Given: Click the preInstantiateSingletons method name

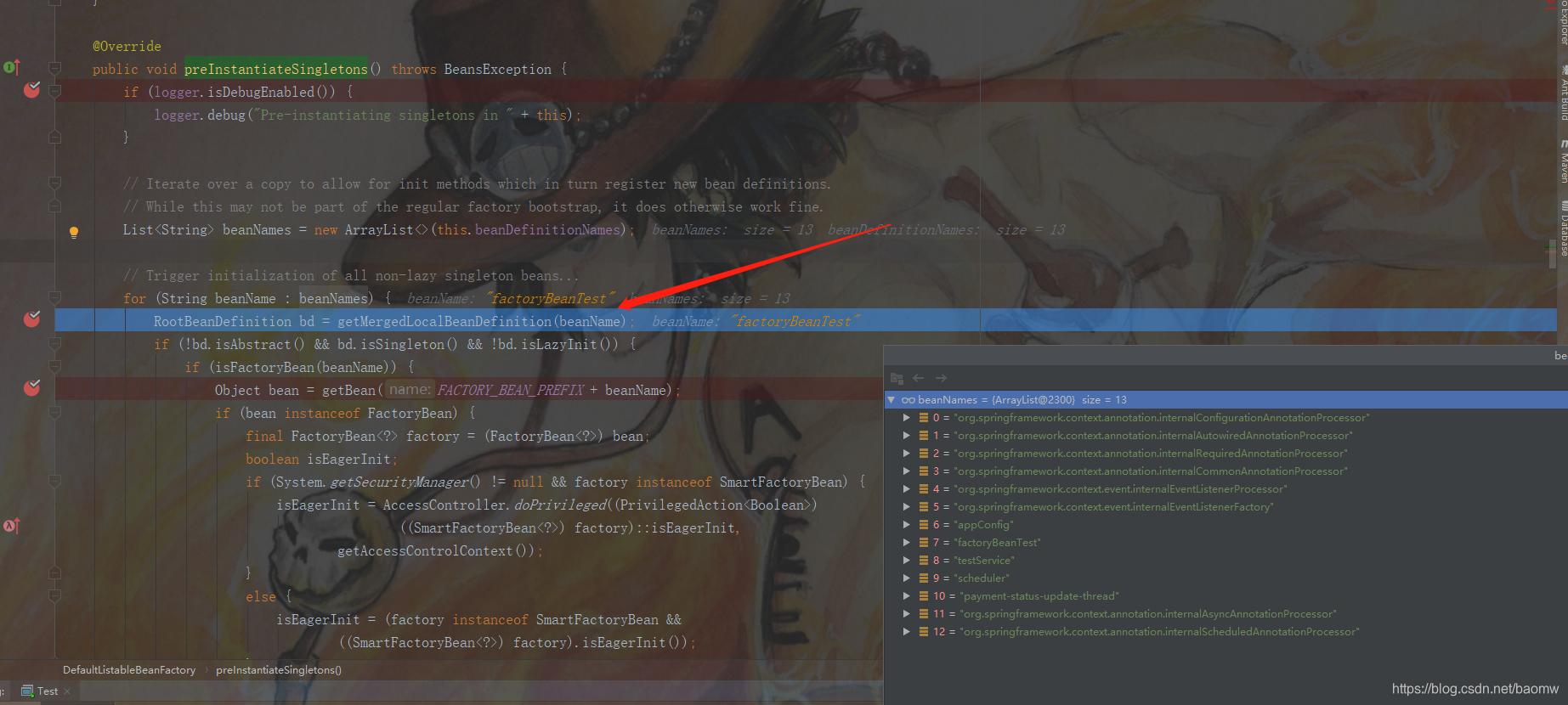Looking at the screenshot, I should pyautogui.click(x=276, y=69).
